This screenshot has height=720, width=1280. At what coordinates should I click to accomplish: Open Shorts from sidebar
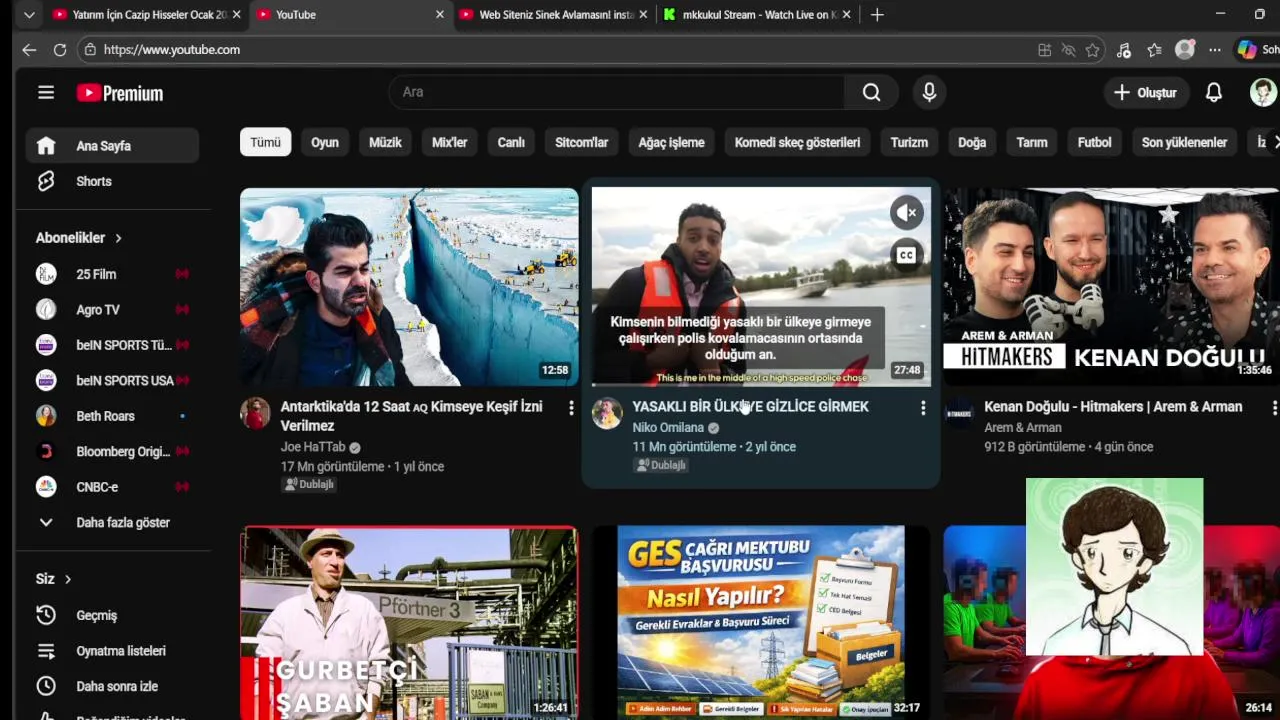[112, 181]
